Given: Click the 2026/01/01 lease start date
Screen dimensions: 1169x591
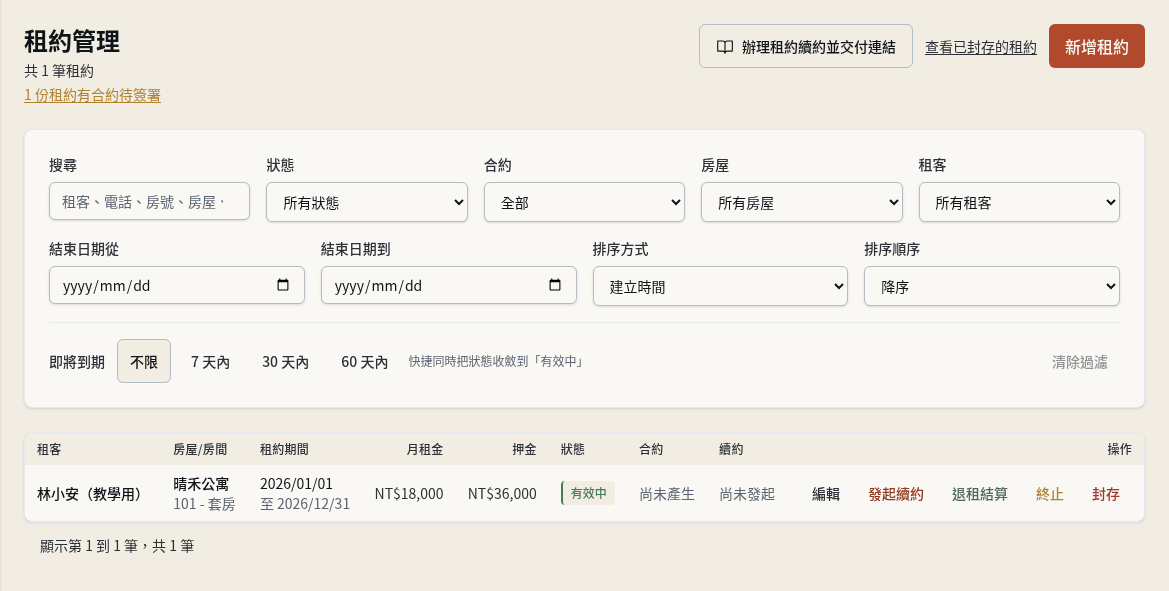Looking at the screenshot, I should 296,484.
